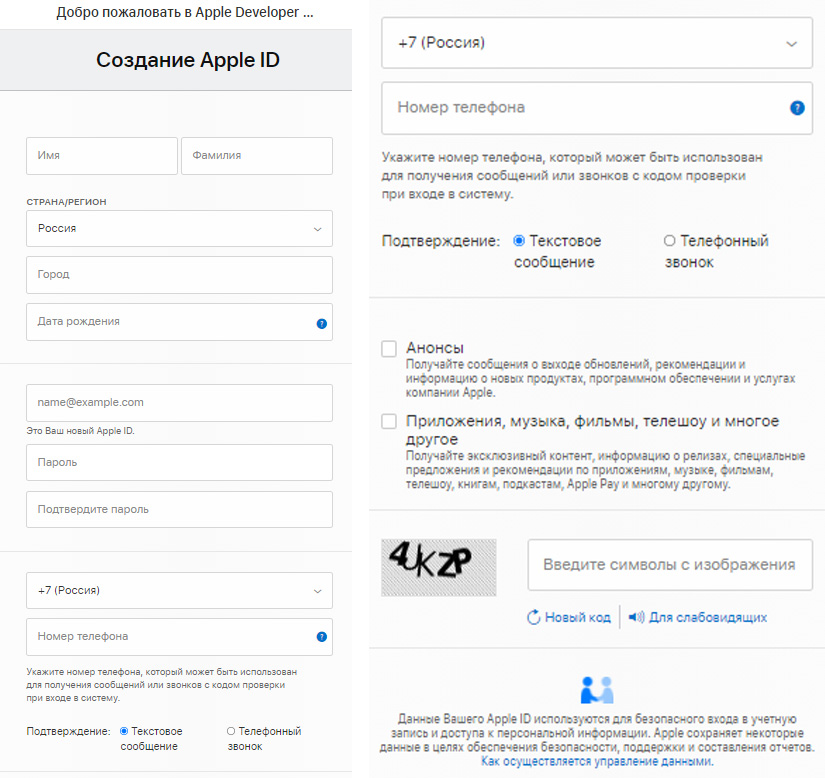The width and height of the screenshot is (825, 778).
Task: Click the privacy handshake people icon
Action: (597, 690)
